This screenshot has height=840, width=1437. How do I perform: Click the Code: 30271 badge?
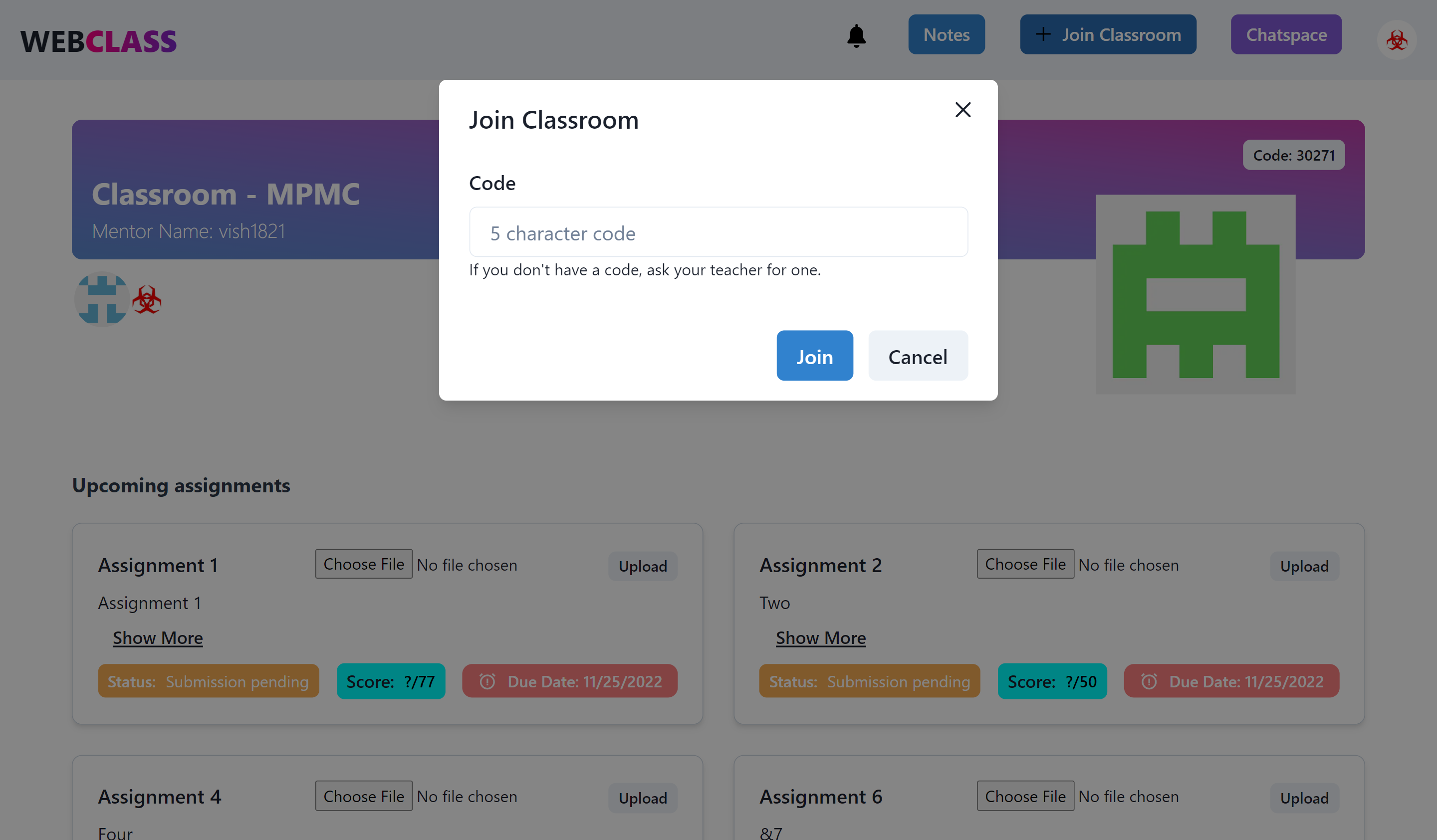(x=1293, y=155)
